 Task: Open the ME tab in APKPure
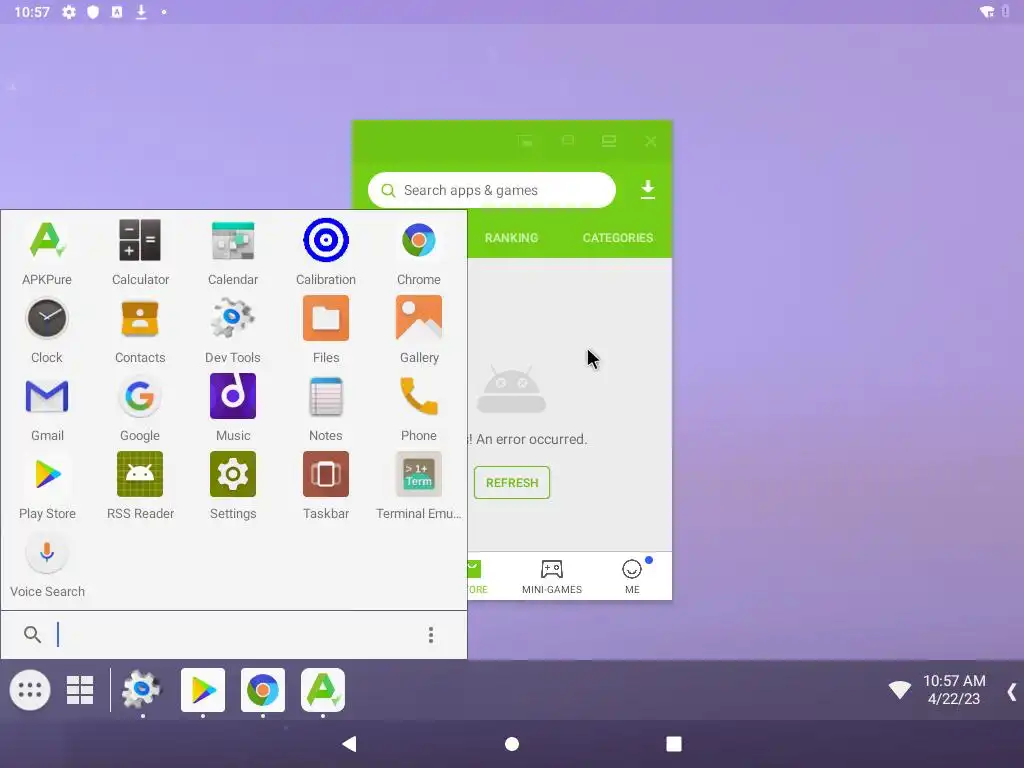(x=632, y=576)
